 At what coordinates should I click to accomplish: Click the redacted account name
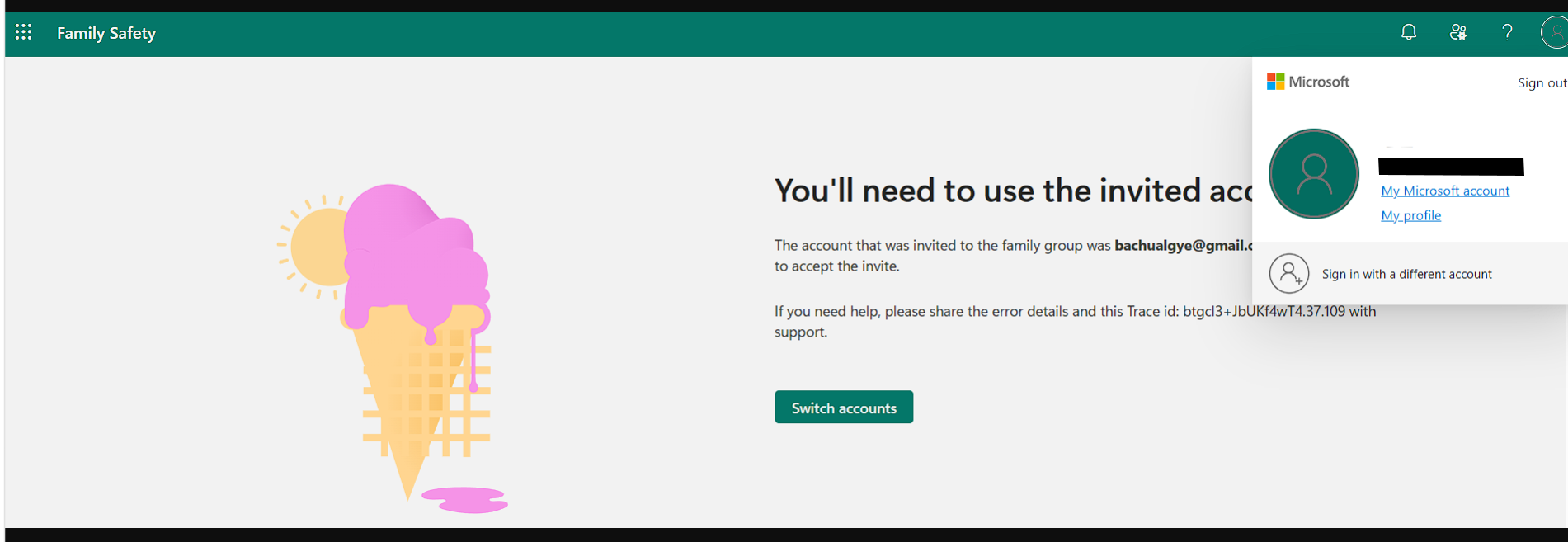[1451, 166]
